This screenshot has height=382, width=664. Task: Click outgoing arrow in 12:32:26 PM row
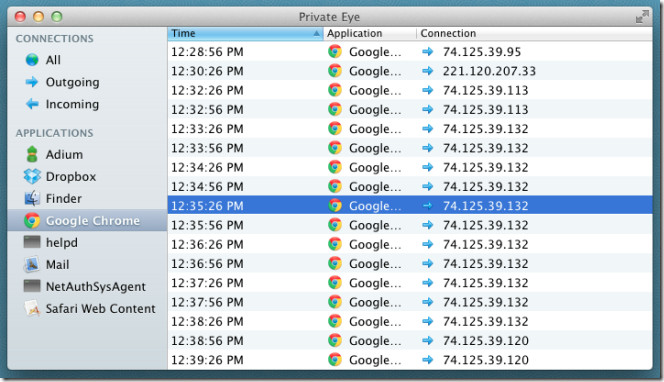(428, 90)
